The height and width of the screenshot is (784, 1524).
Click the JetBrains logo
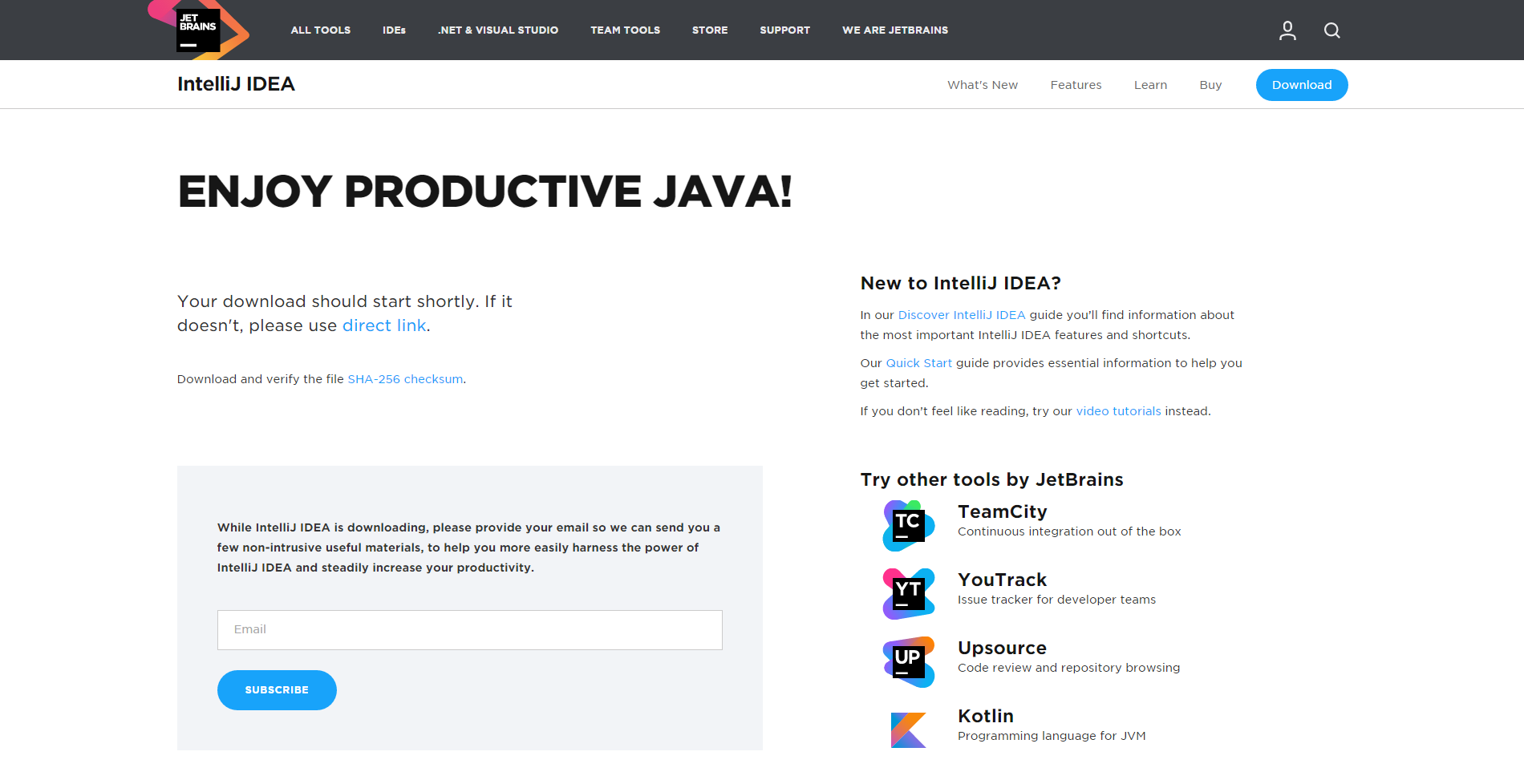[198, 30]
